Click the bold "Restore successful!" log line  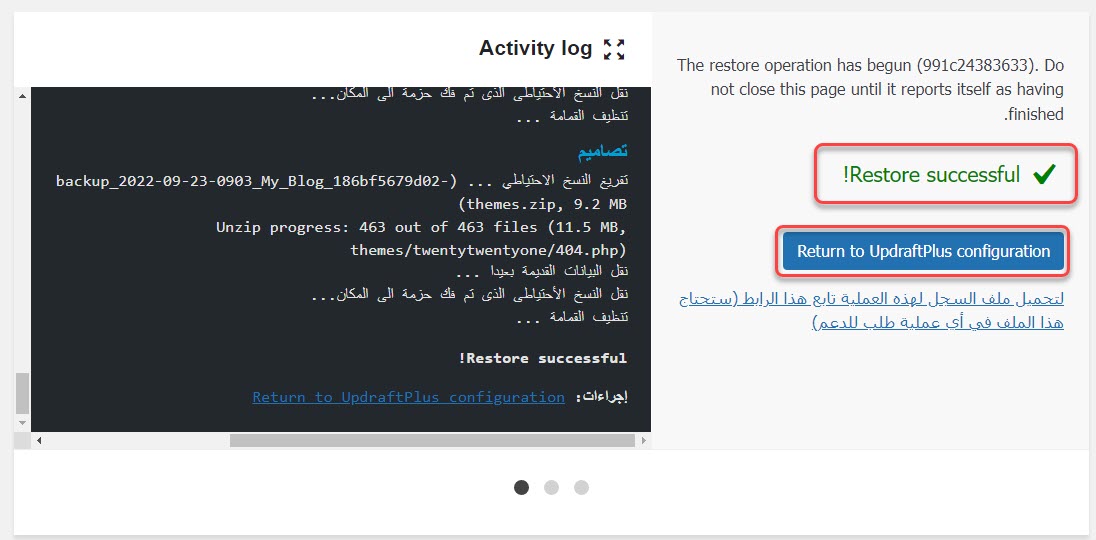[542, 357]
